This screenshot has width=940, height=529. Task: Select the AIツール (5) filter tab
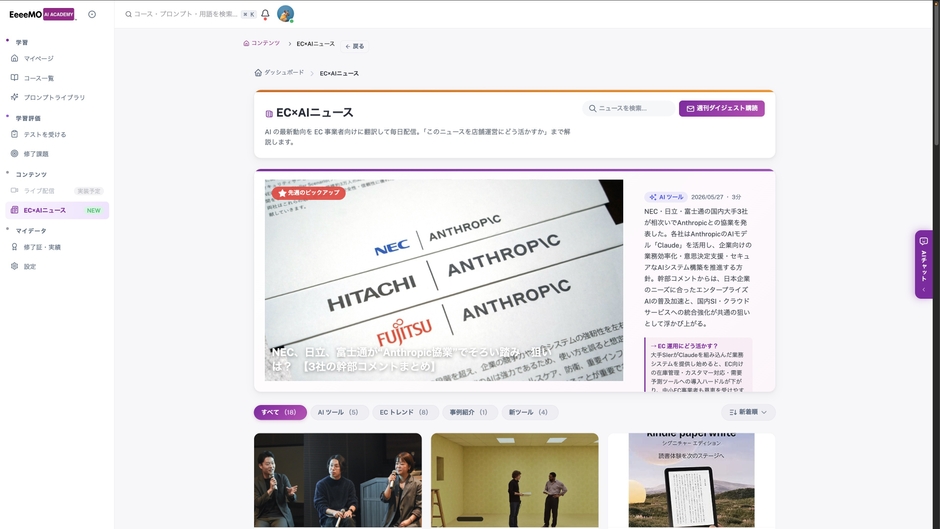point(338,413)
